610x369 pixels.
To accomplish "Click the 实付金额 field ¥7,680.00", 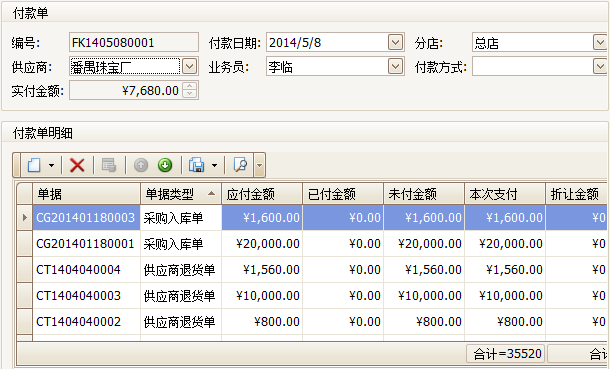I will tap(125, 91).
